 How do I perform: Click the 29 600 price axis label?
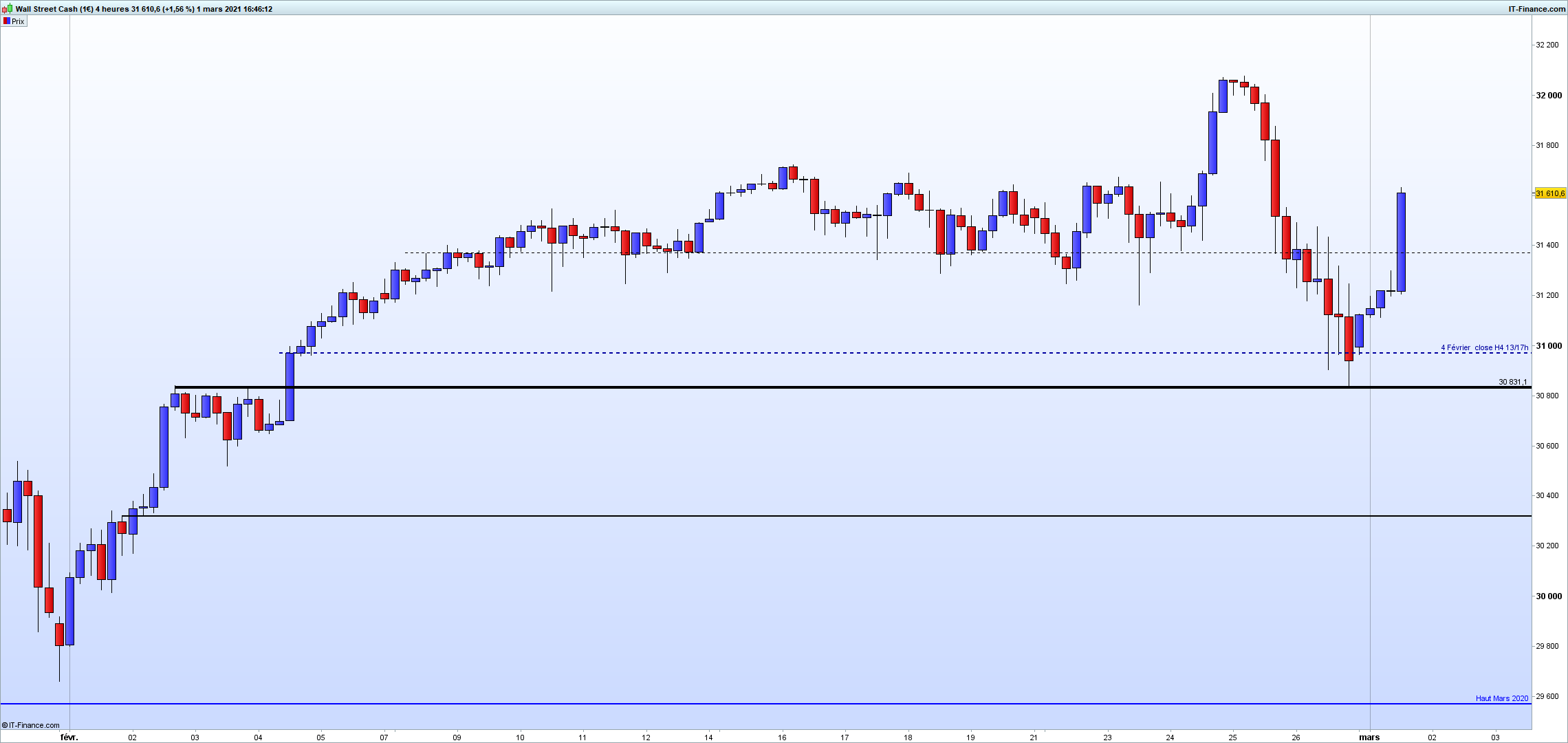[x=1547, y=696]
